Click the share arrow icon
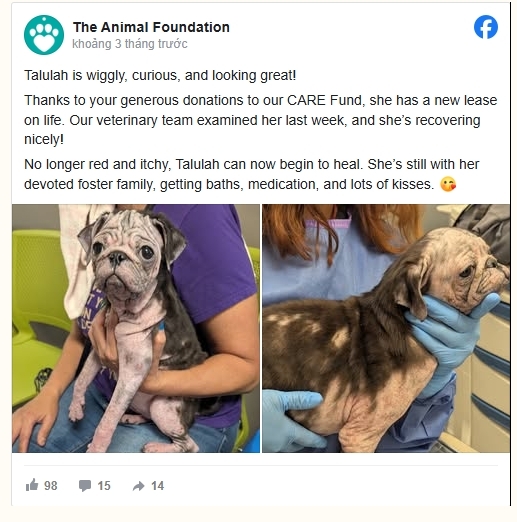517x522 pixels. 139,486
